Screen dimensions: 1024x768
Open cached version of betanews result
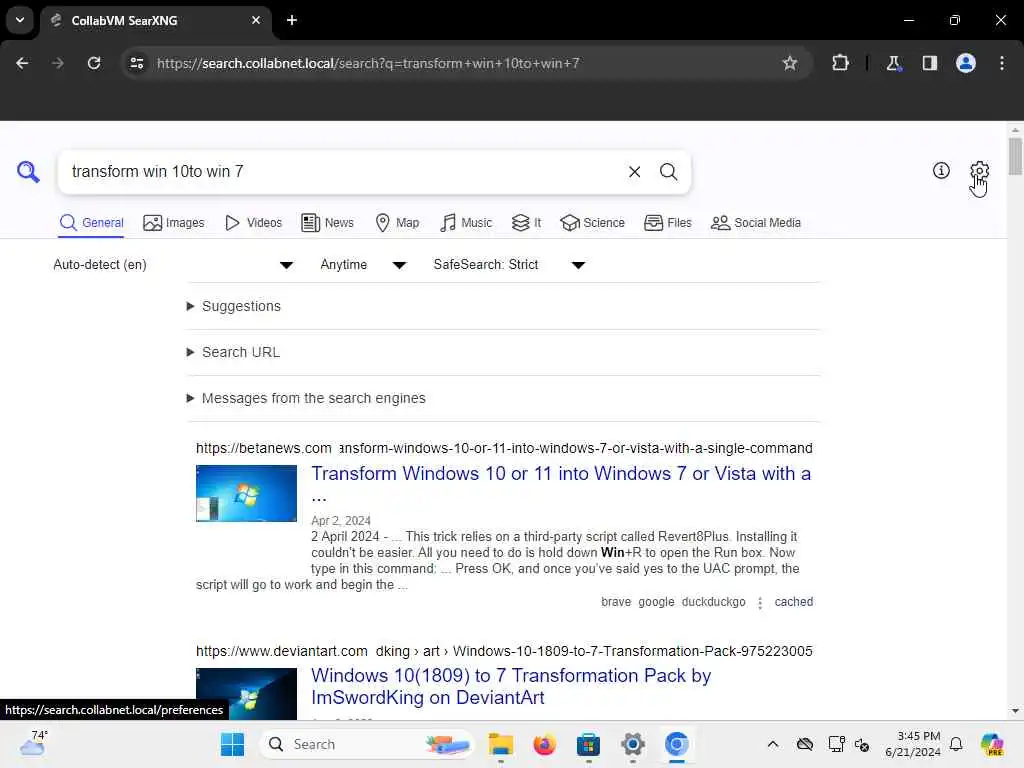coord(793,601)
